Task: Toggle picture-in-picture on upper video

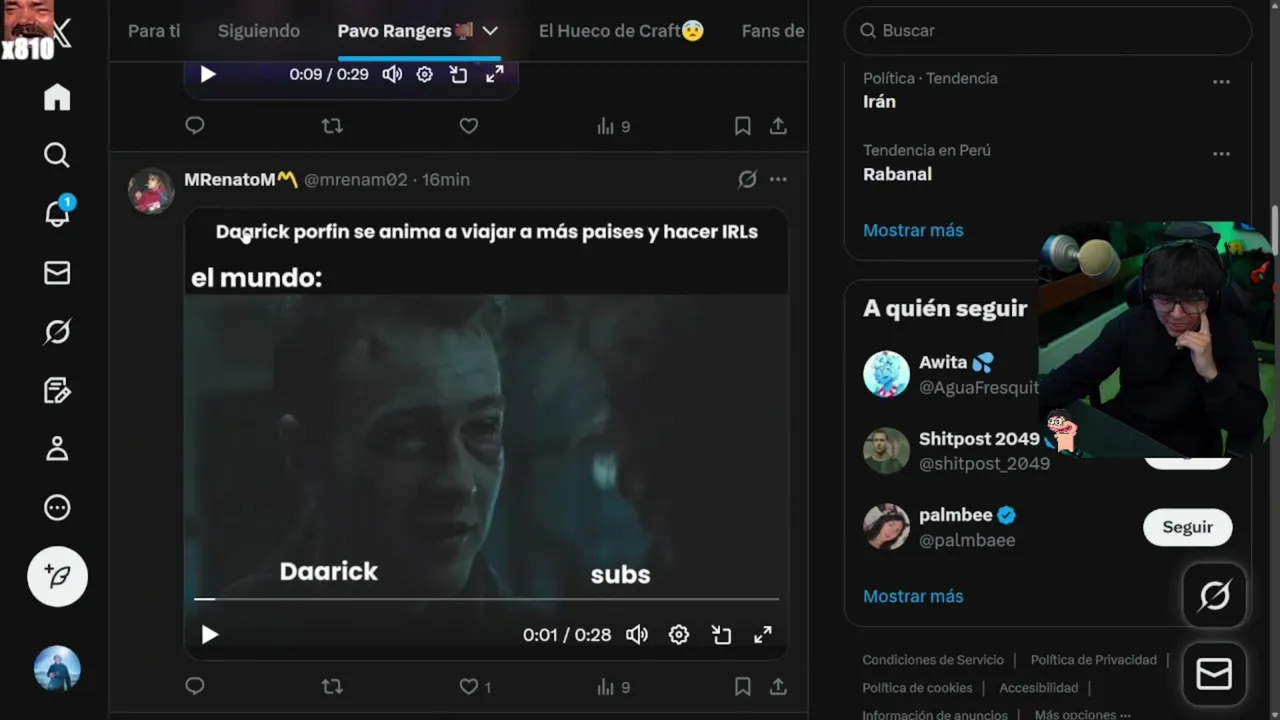Action: (458, 74)
